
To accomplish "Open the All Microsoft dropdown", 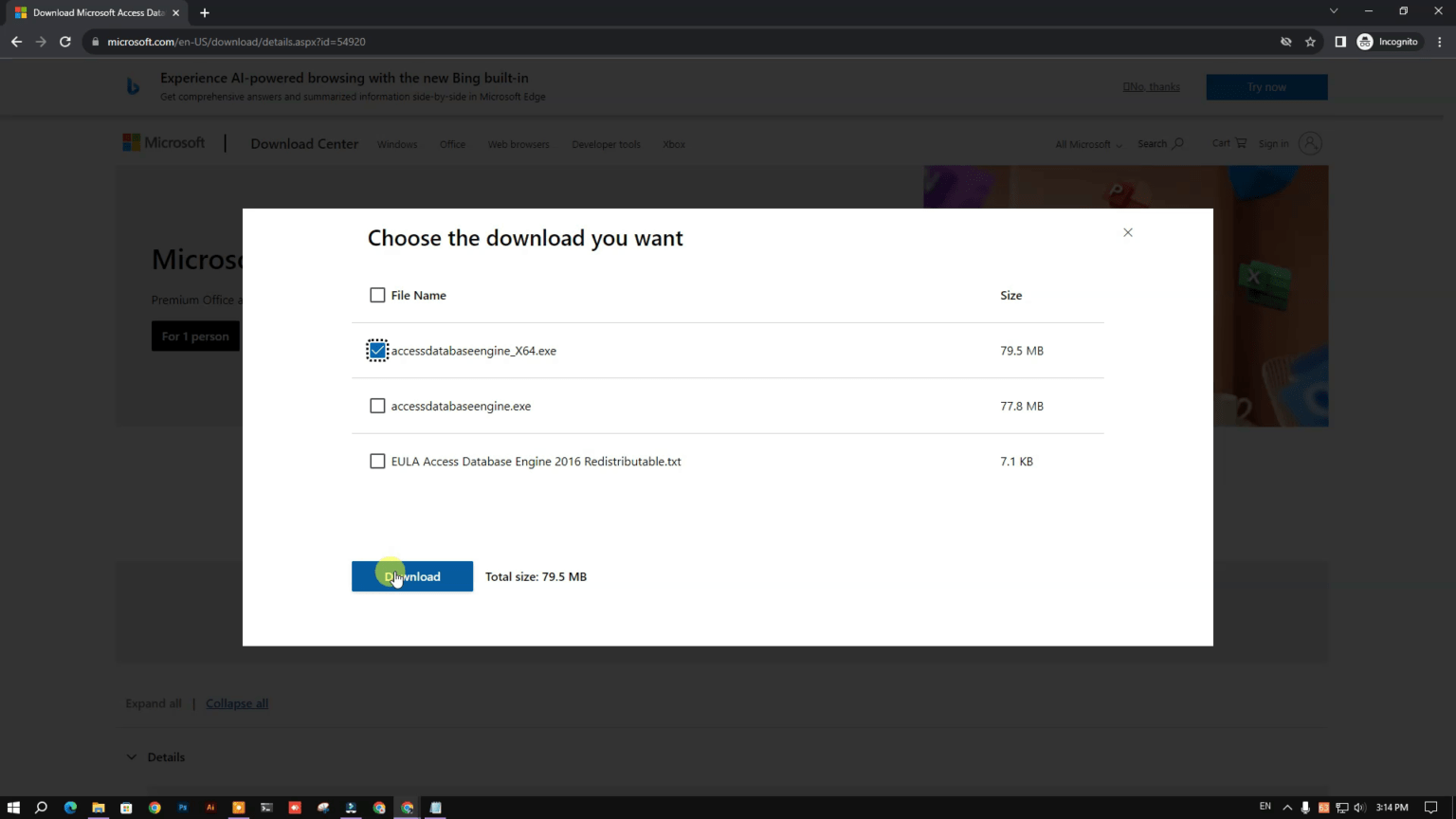I will click(1086, 144).
